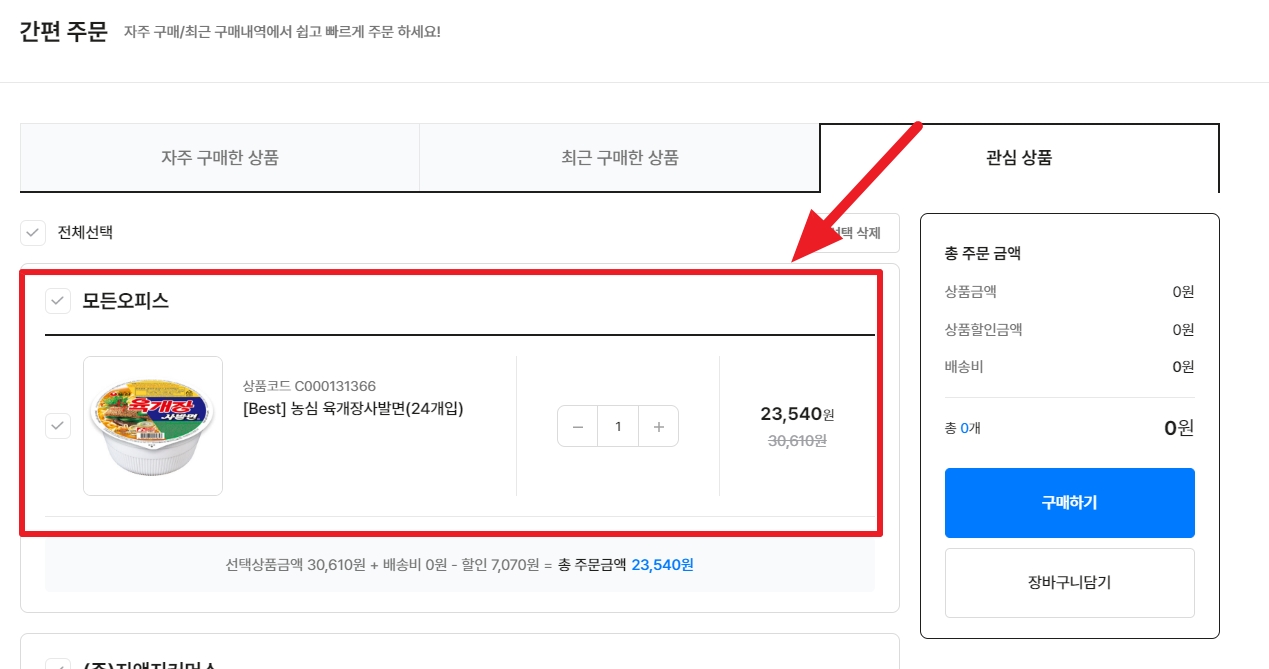Check the 모든오피스 seller checkbox
Viewport: 1269px width, 669px height.
point(58,300)
